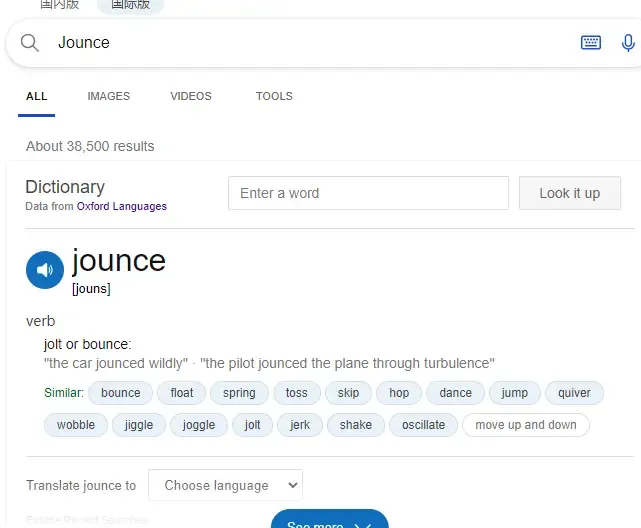Switch to the VIDEOS tab
Screen dimensions: 641x528
pyautogui.click(x=191, y=96)
